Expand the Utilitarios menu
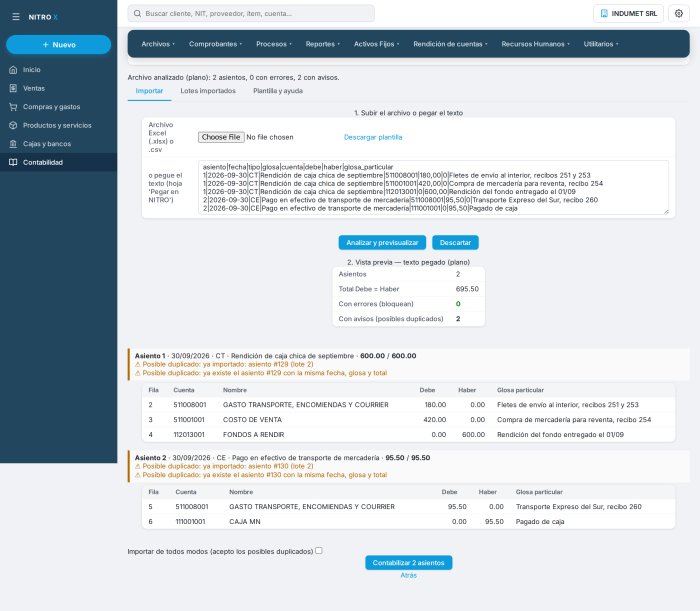Screen dimensions: 700x611 [x=601, y=44]
